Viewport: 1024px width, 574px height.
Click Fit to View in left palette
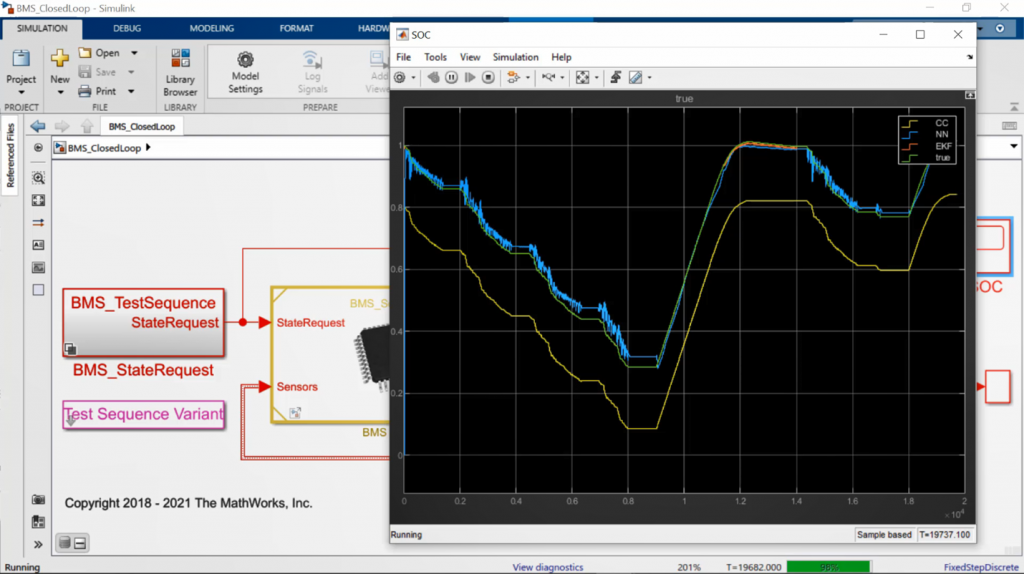coord(38,200)
